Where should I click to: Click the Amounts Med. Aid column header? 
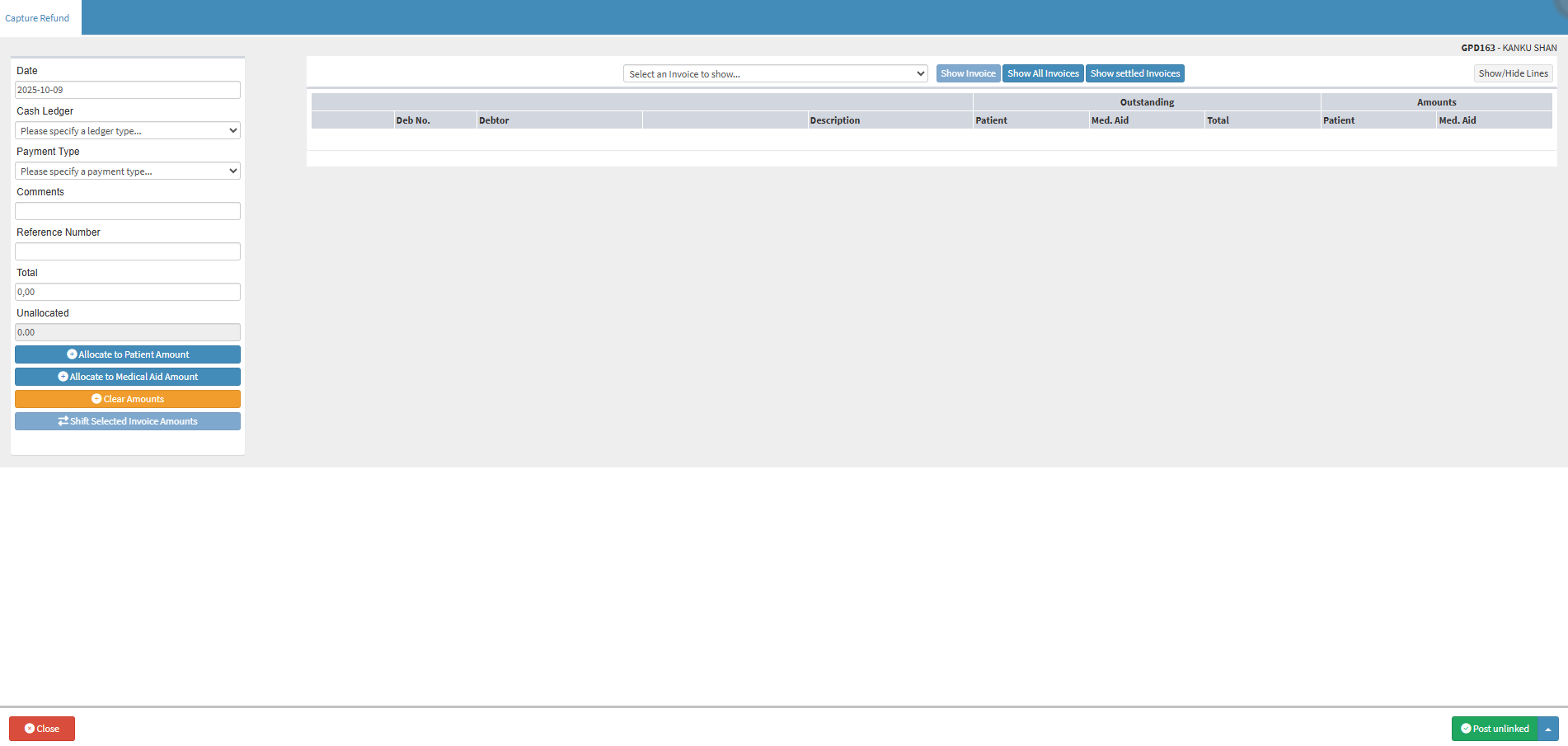click(x=1495, y=120)
